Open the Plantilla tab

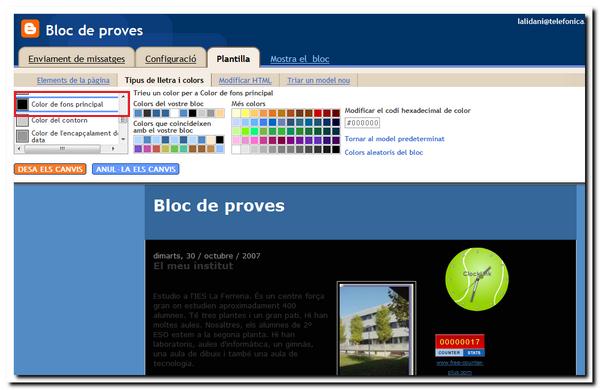[233, 59]
